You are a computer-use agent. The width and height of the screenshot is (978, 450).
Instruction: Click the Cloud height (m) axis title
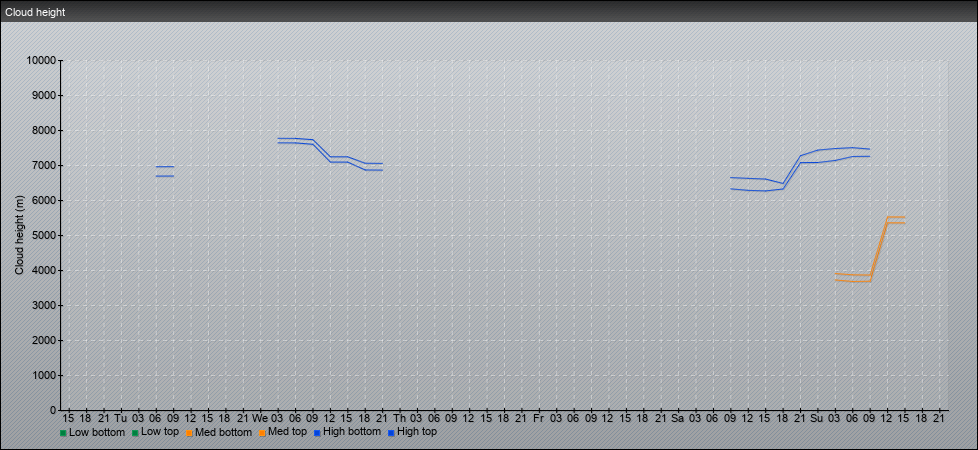pos(19,235)
